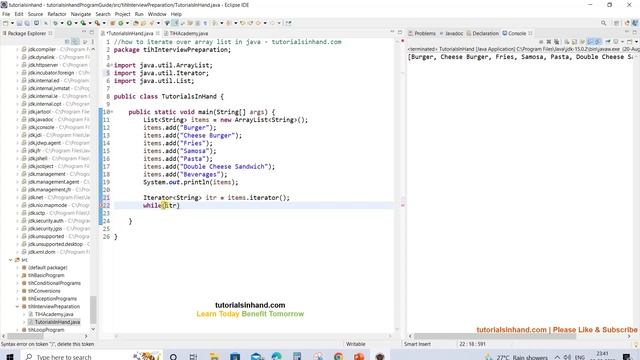Collapse the main method at line 10
The height and width of the screenshot is (360, 640).
tap(112, 112)
